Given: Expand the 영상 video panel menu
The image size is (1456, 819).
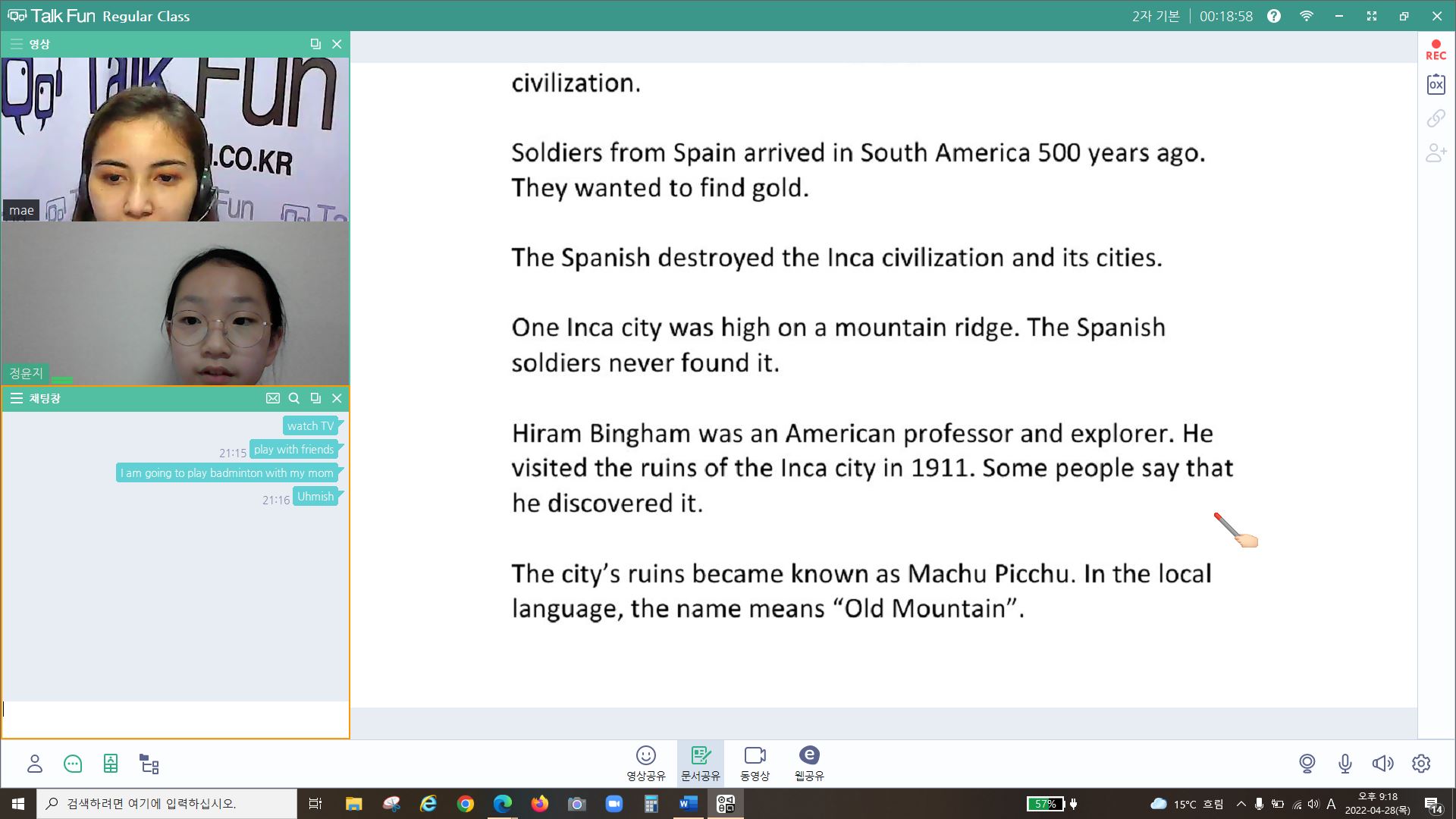Looking at the screenshot, I should click(x=16, y=44).
